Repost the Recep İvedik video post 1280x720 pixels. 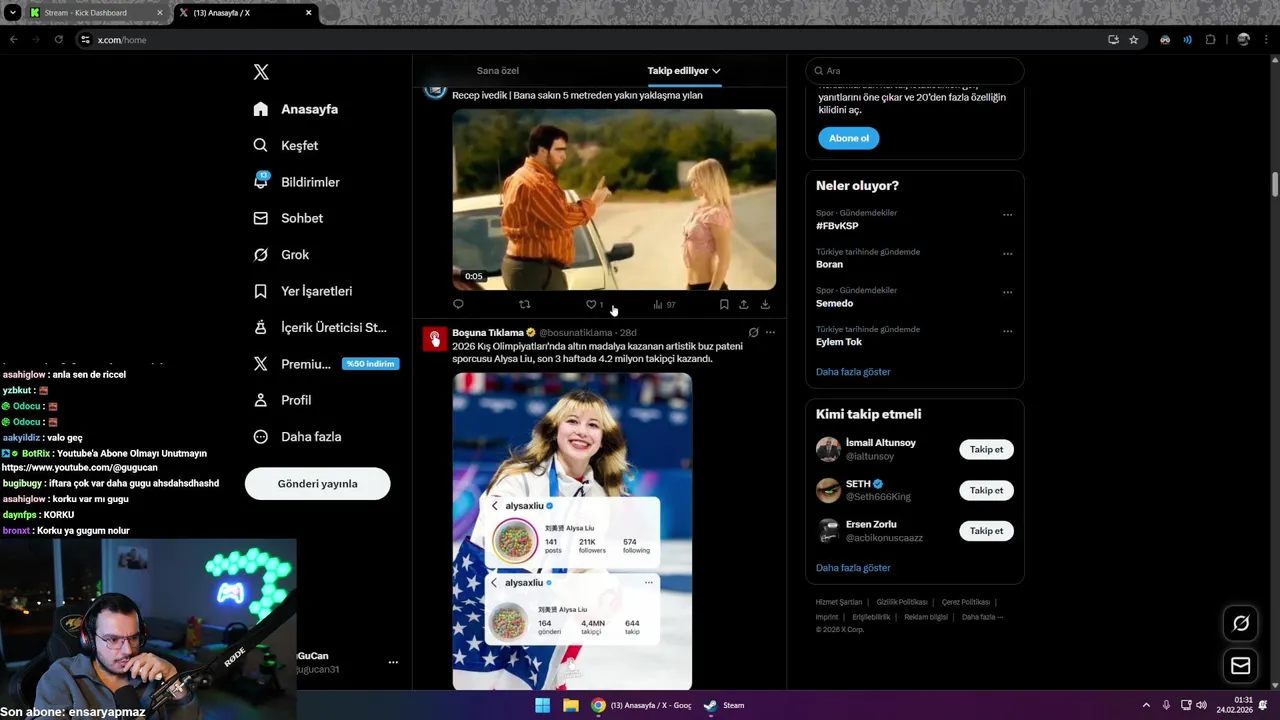[x=524, y=304]
